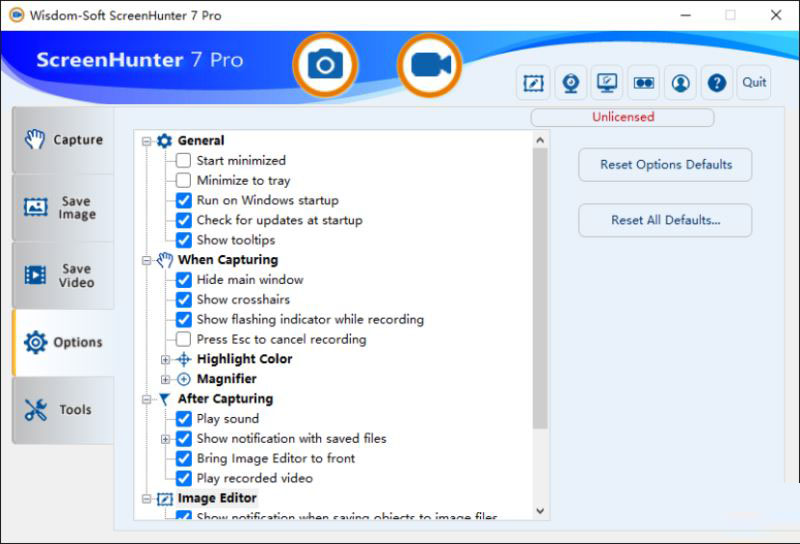This screenshot has height=544, width=800.
Task: Quit the application via Quit button
Action: point(754,83)
